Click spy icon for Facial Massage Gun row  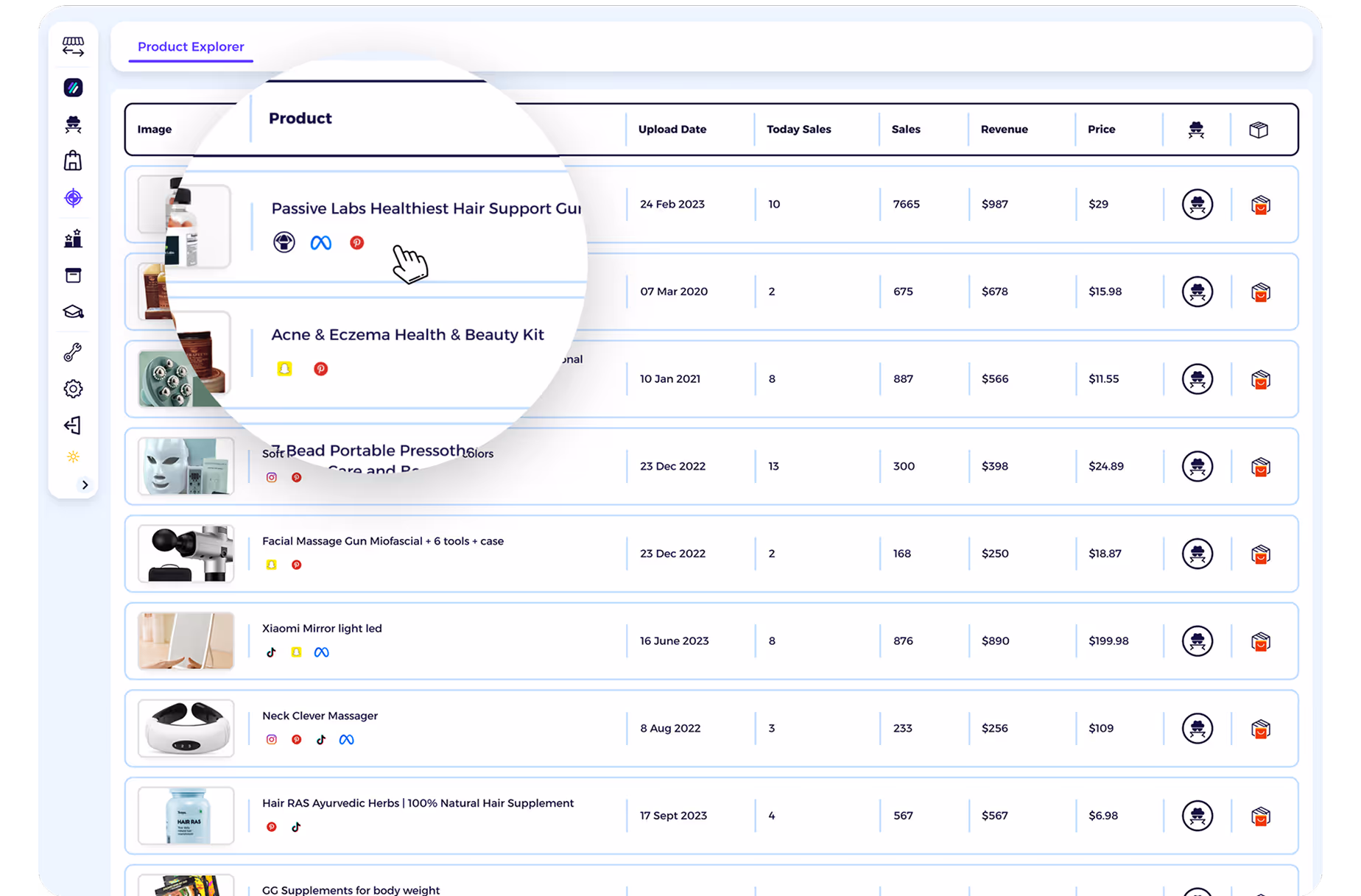coord(1198,554)
